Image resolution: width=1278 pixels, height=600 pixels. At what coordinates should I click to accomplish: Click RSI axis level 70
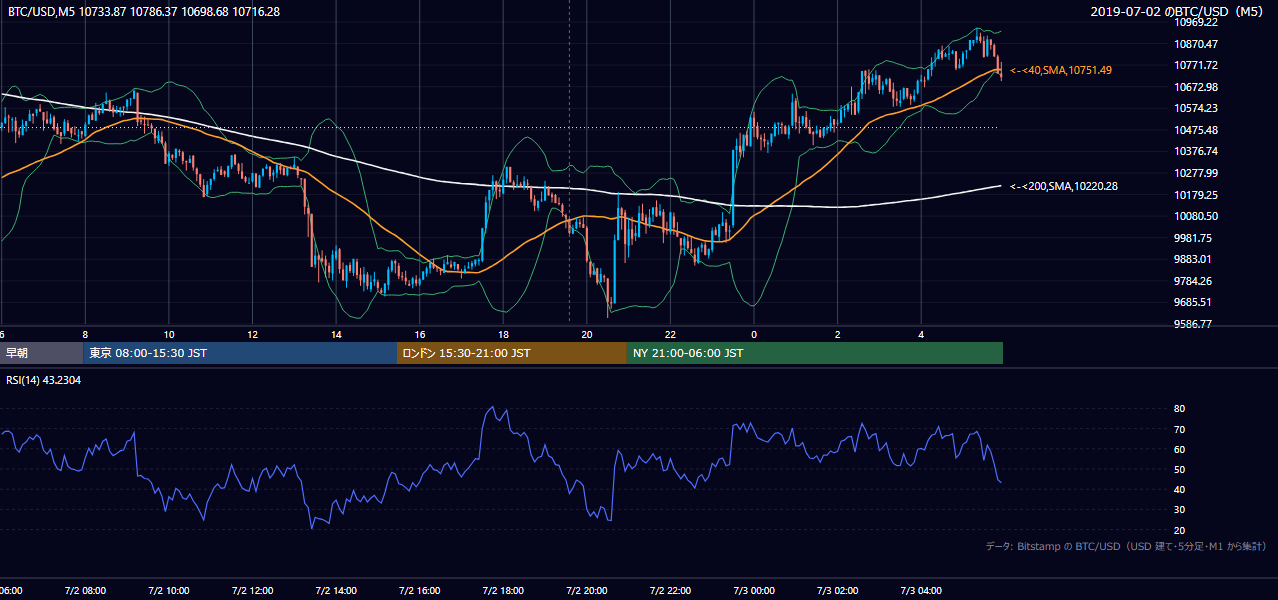[x=1179, y=429]
